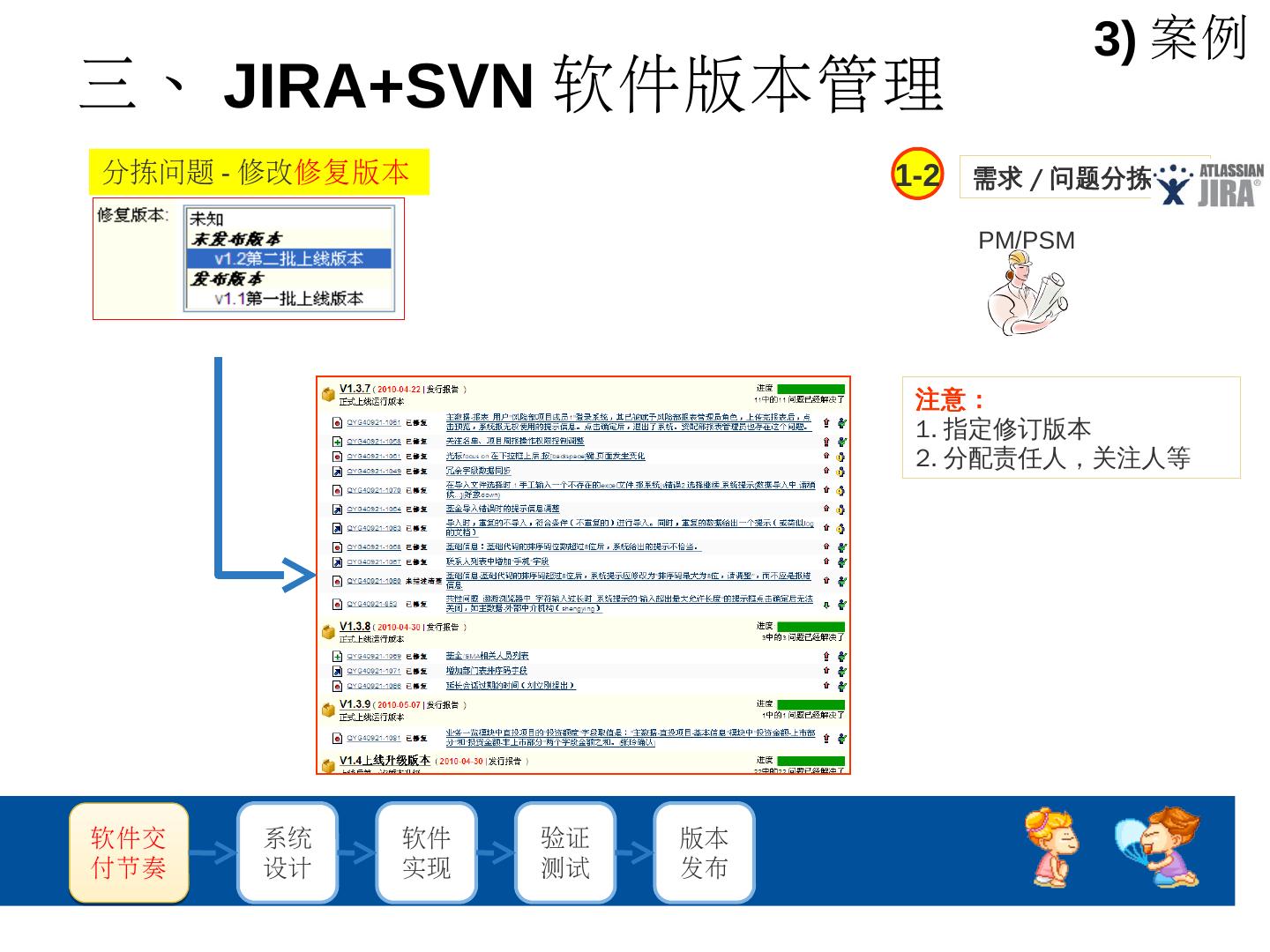
Task: Open issue 关注名单、项目周报操作权限控制调整
Action: (x=515, y=442)
